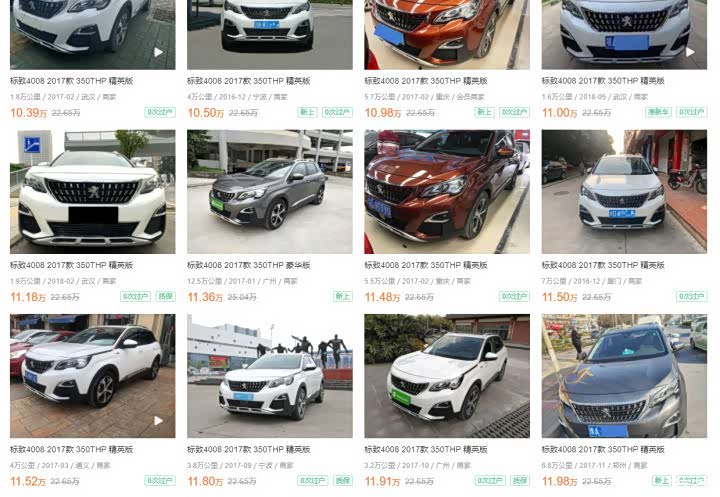Open the listing title above the 10.50万 price

tap(248, 81)
